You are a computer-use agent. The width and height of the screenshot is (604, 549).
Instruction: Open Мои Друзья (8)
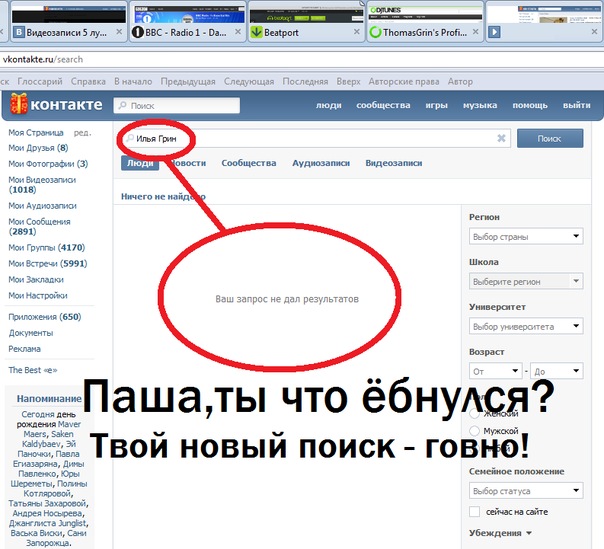[38, 148]
